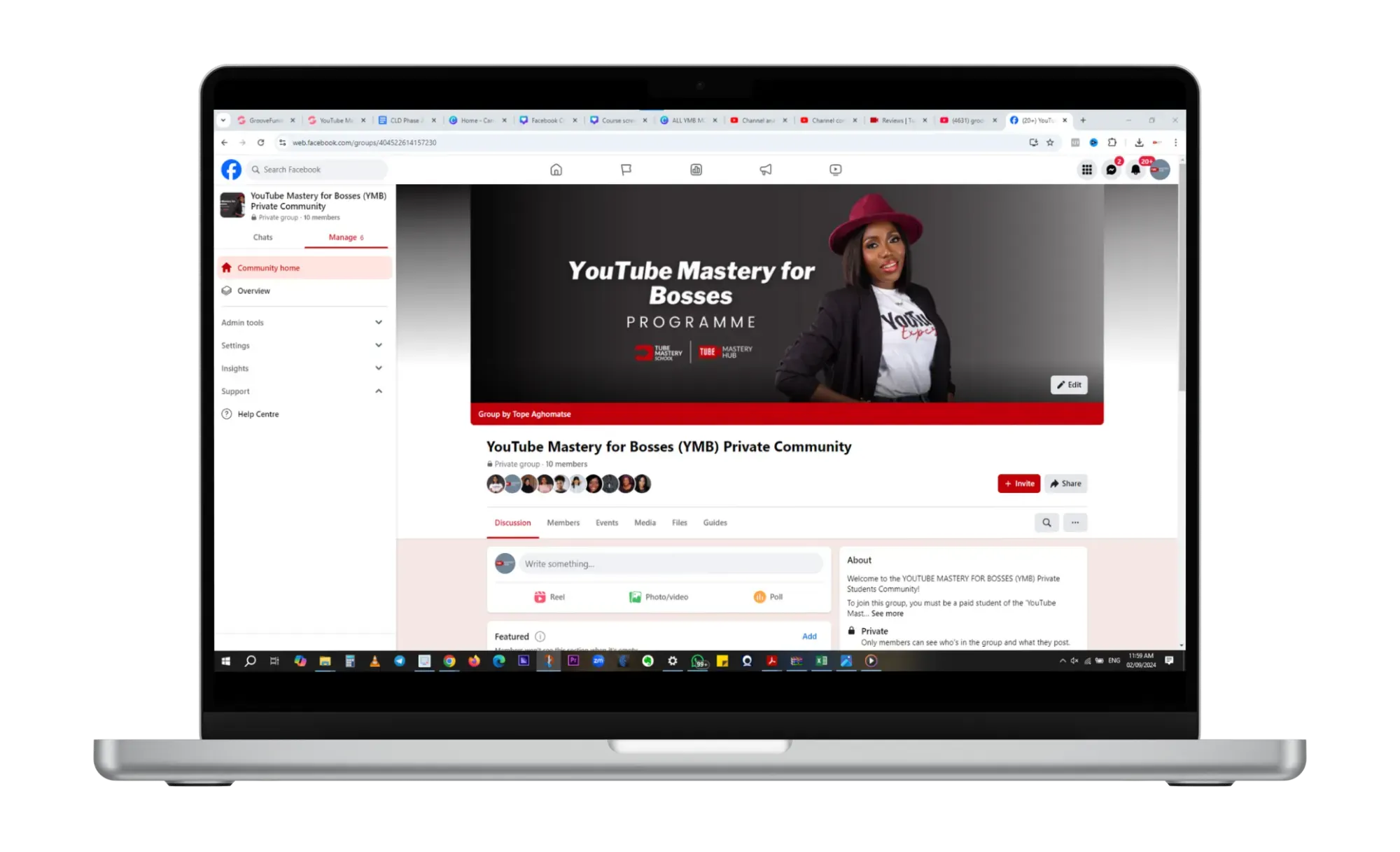The height and width of the screenshot is (852, 1400).
Task: Open Windows taskbar search
Action: (250, 661)
